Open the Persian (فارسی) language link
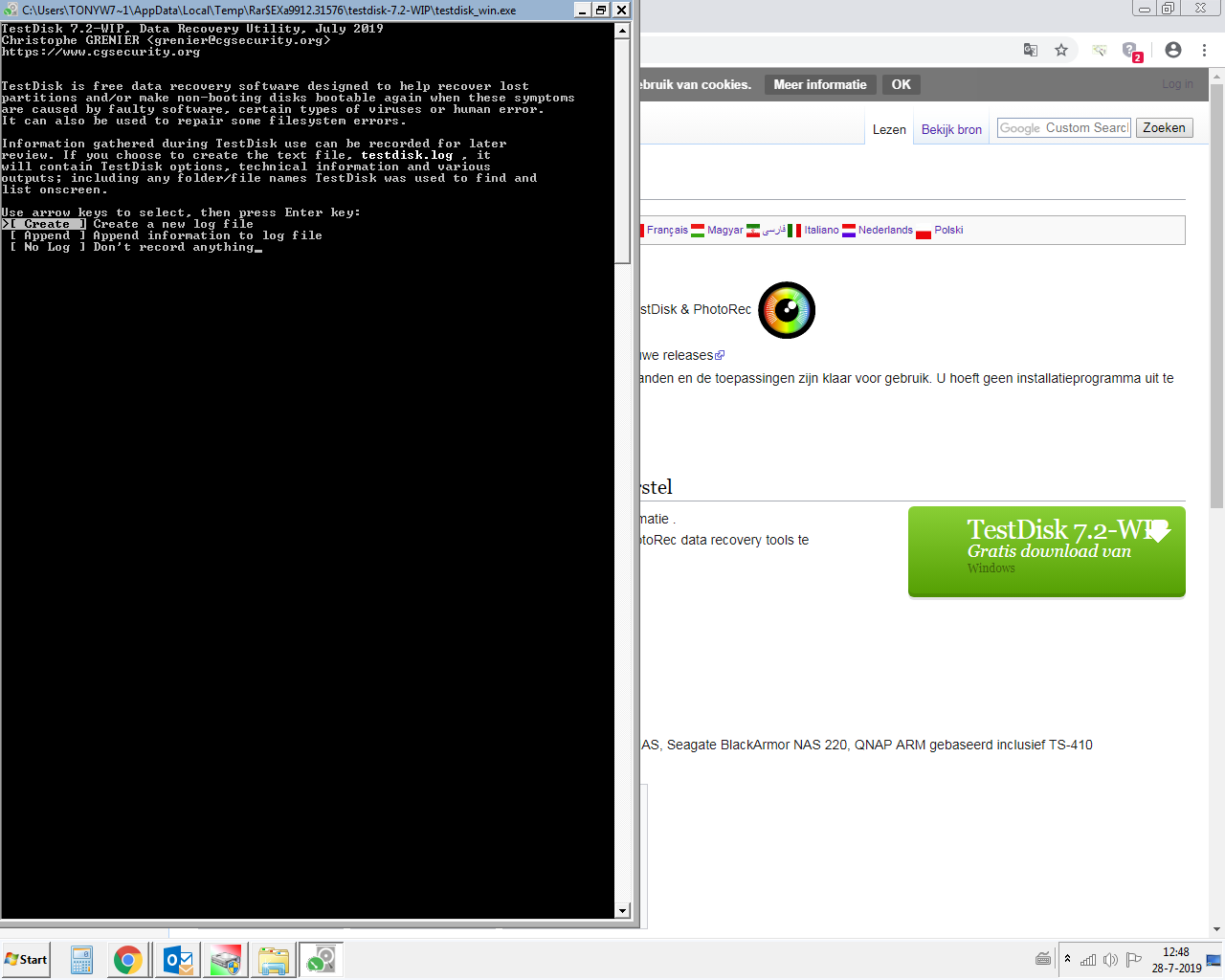This screenshot has width=1225, height=980. [774, 231]
